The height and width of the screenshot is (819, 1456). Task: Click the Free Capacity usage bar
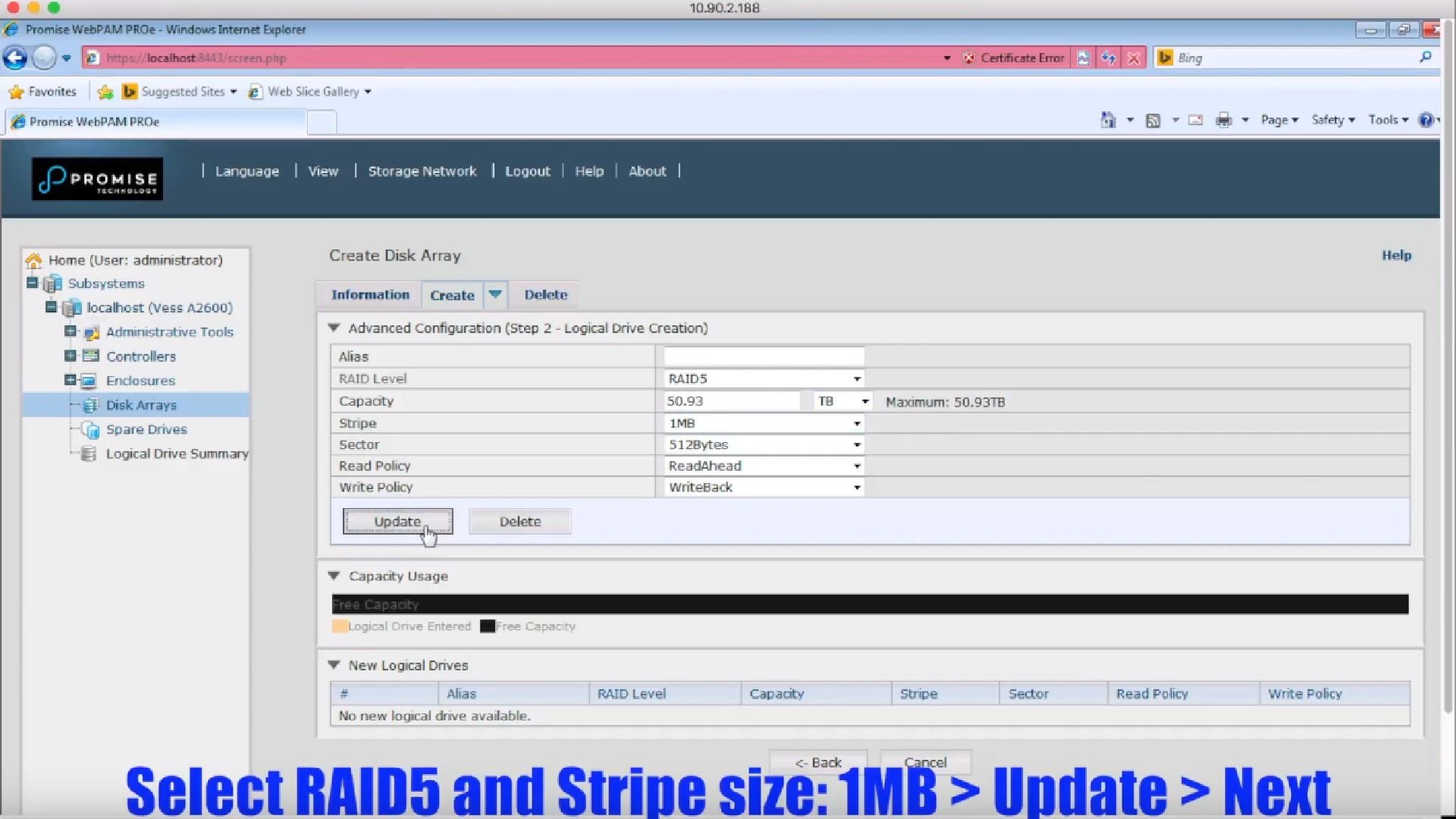pyautogui.click(x=870, y=604)
